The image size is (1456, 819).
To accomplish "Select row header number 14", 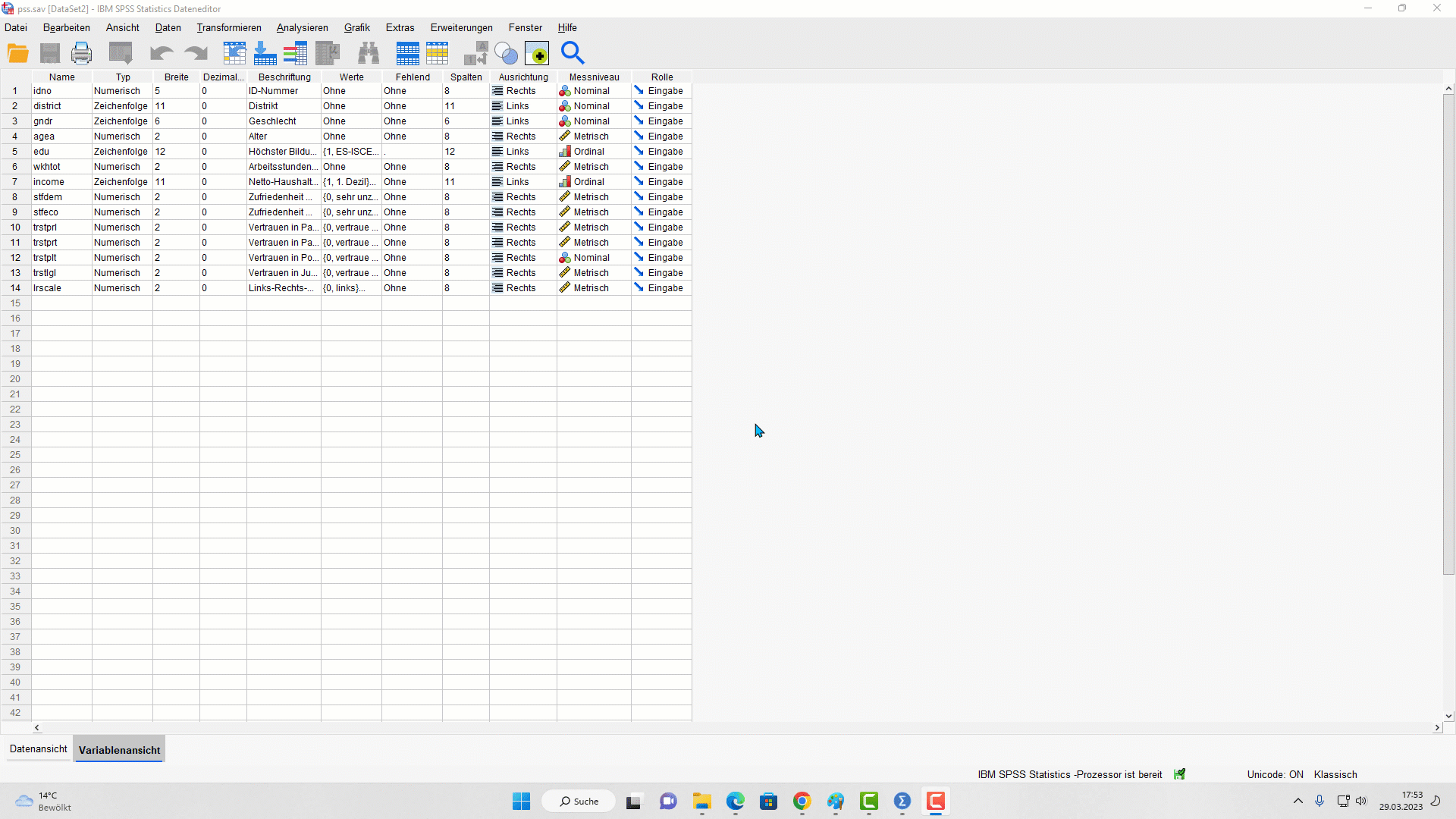I will pyautogui.click(x=15, y=288).
